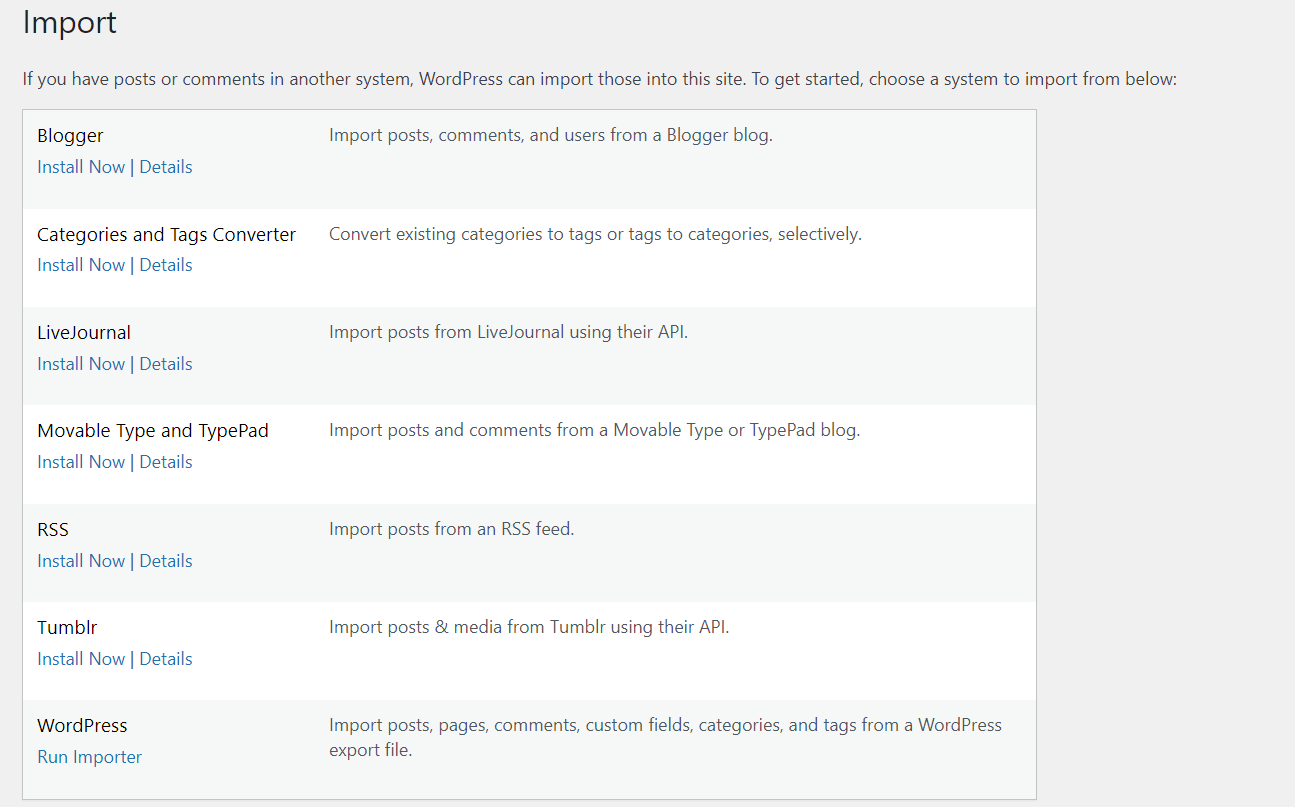Install the Categories and Tags Converter
The image size is (1295, 807).
81,264
